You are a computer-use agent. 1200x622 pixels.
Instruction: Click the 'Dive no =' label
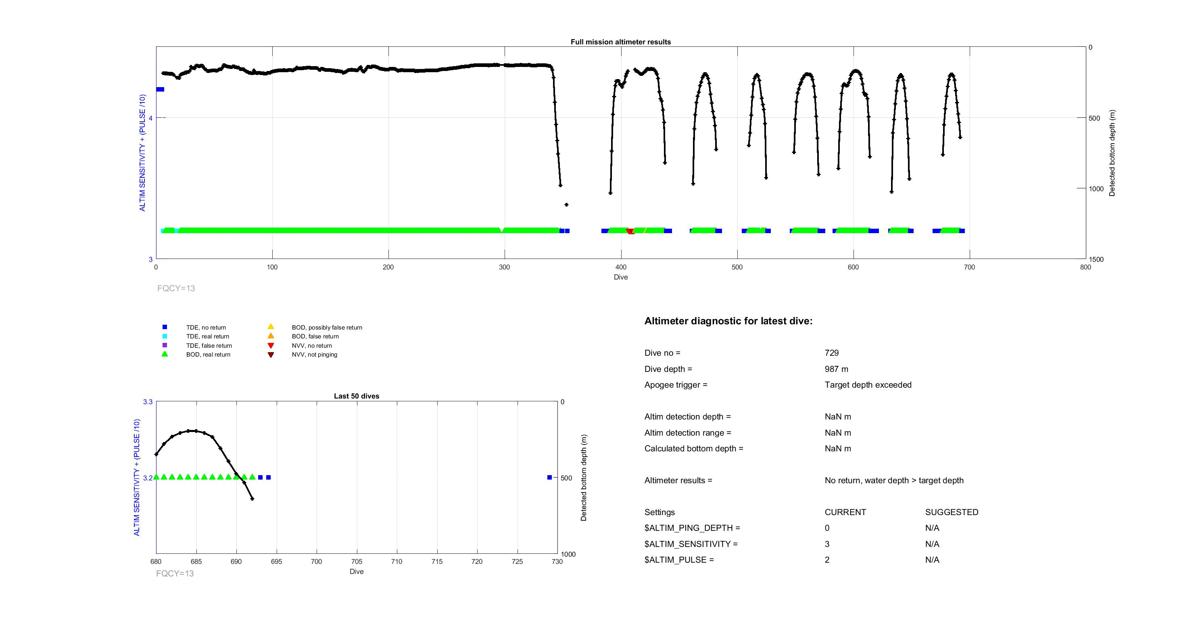pos(662,353)
